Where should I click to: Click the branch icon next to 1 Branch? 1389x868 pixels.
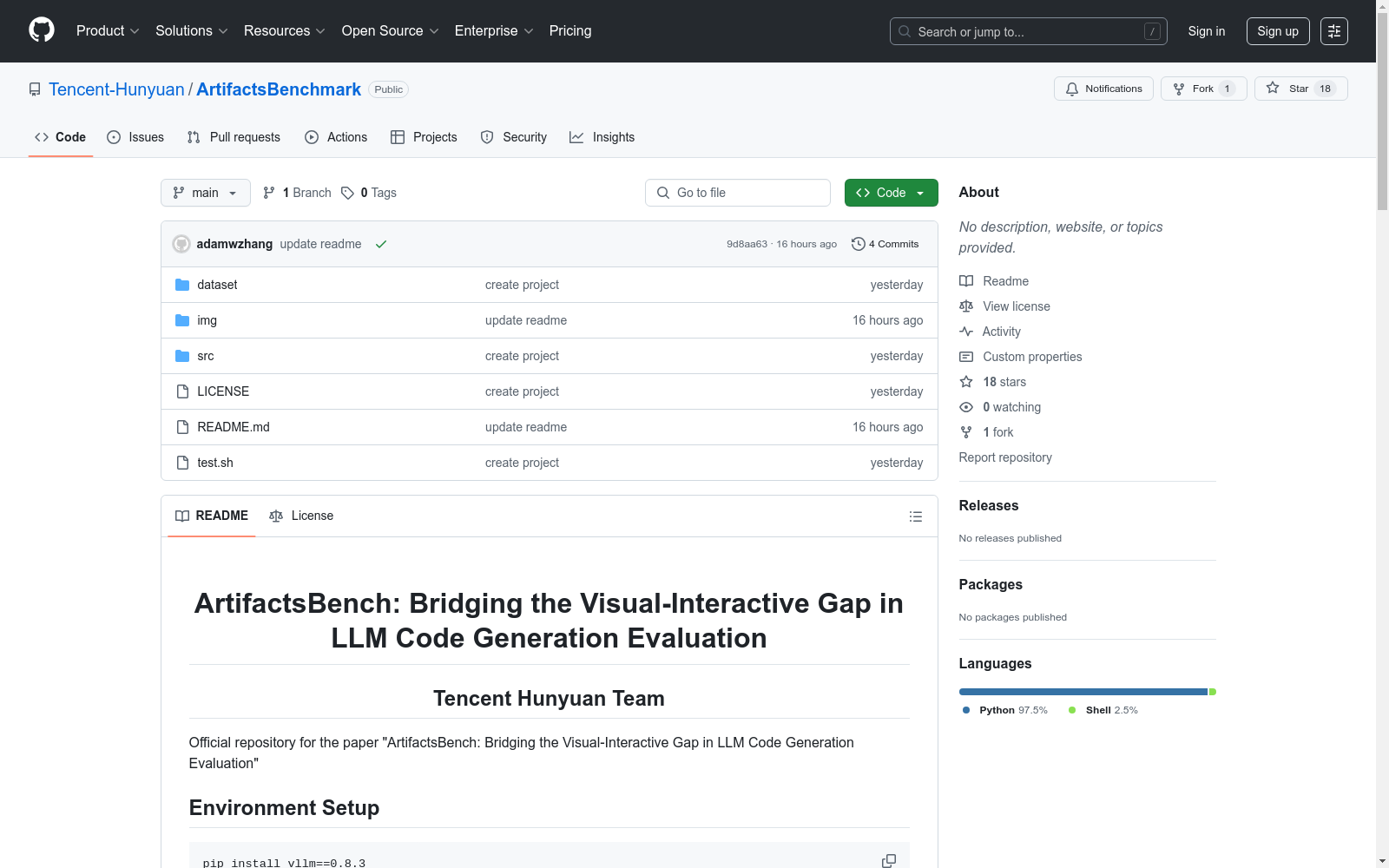(269, 193)
